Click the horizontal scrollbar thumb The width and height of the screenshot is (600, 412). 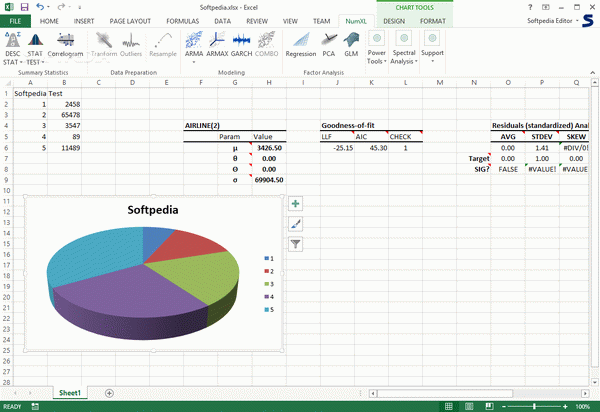[445, 393]
